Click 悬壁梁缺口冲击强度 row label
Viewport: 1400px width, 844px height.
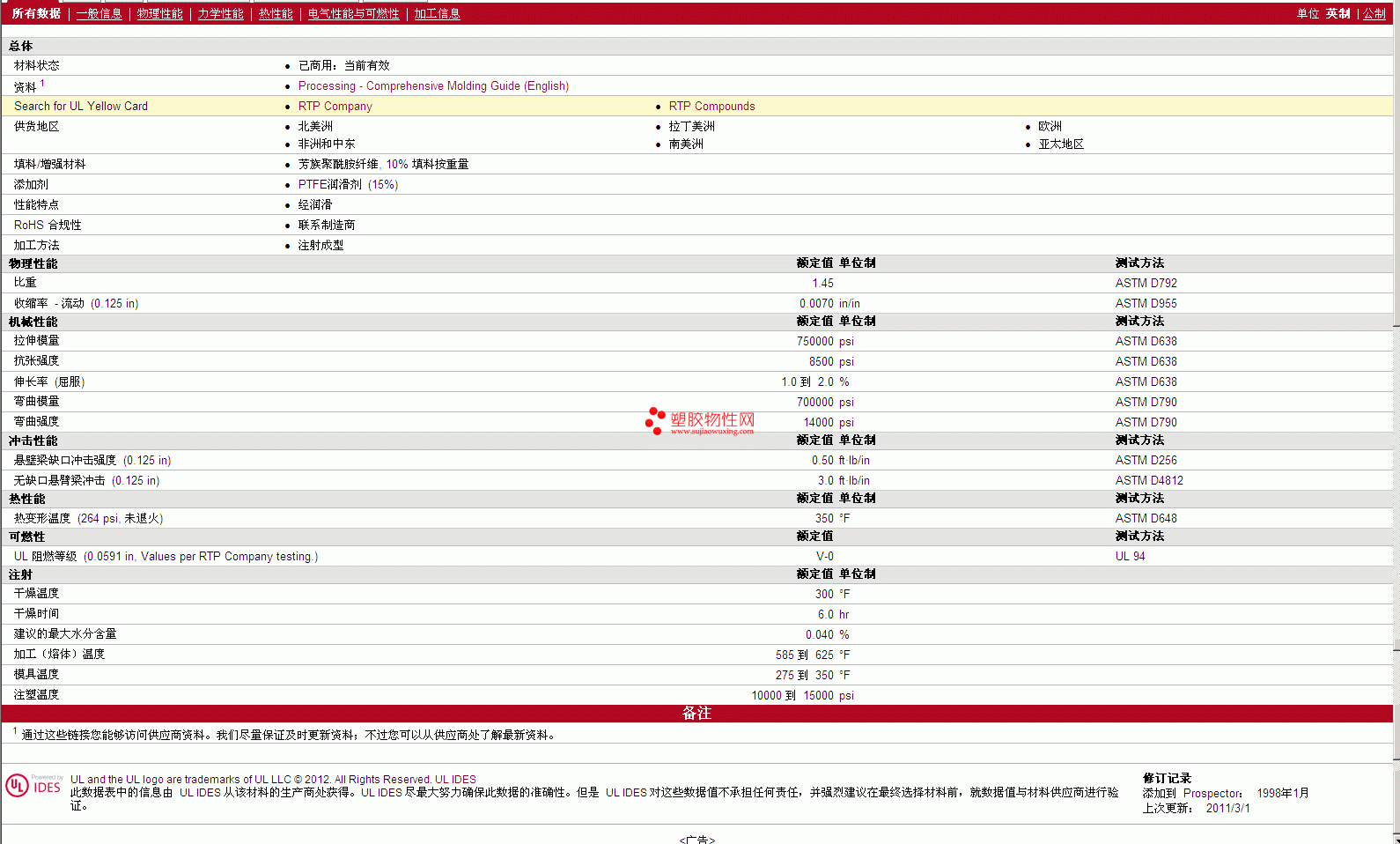92,461
